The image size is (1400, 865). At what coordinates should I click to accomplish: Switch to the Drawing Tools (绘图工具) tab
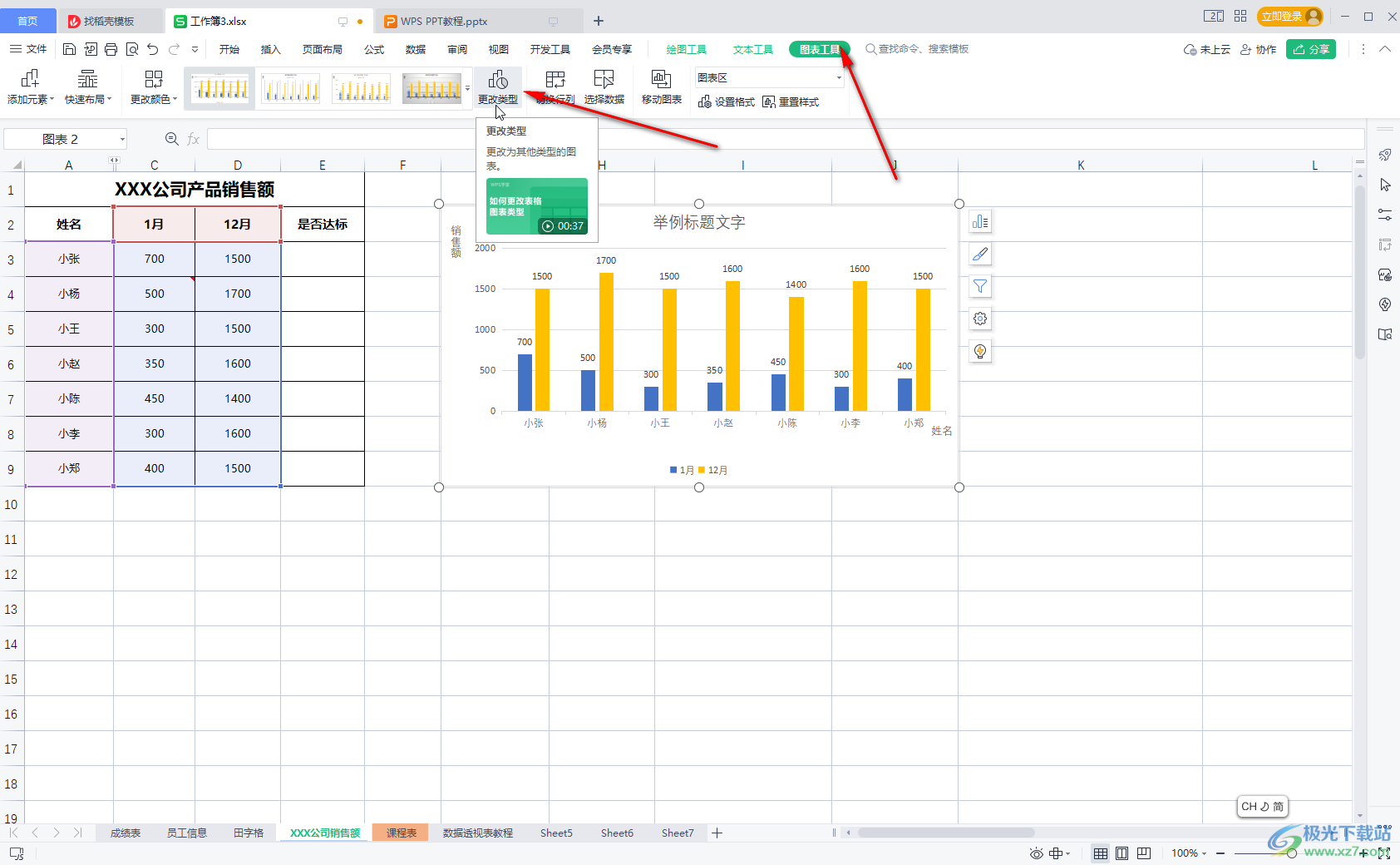tap(686, 50)
